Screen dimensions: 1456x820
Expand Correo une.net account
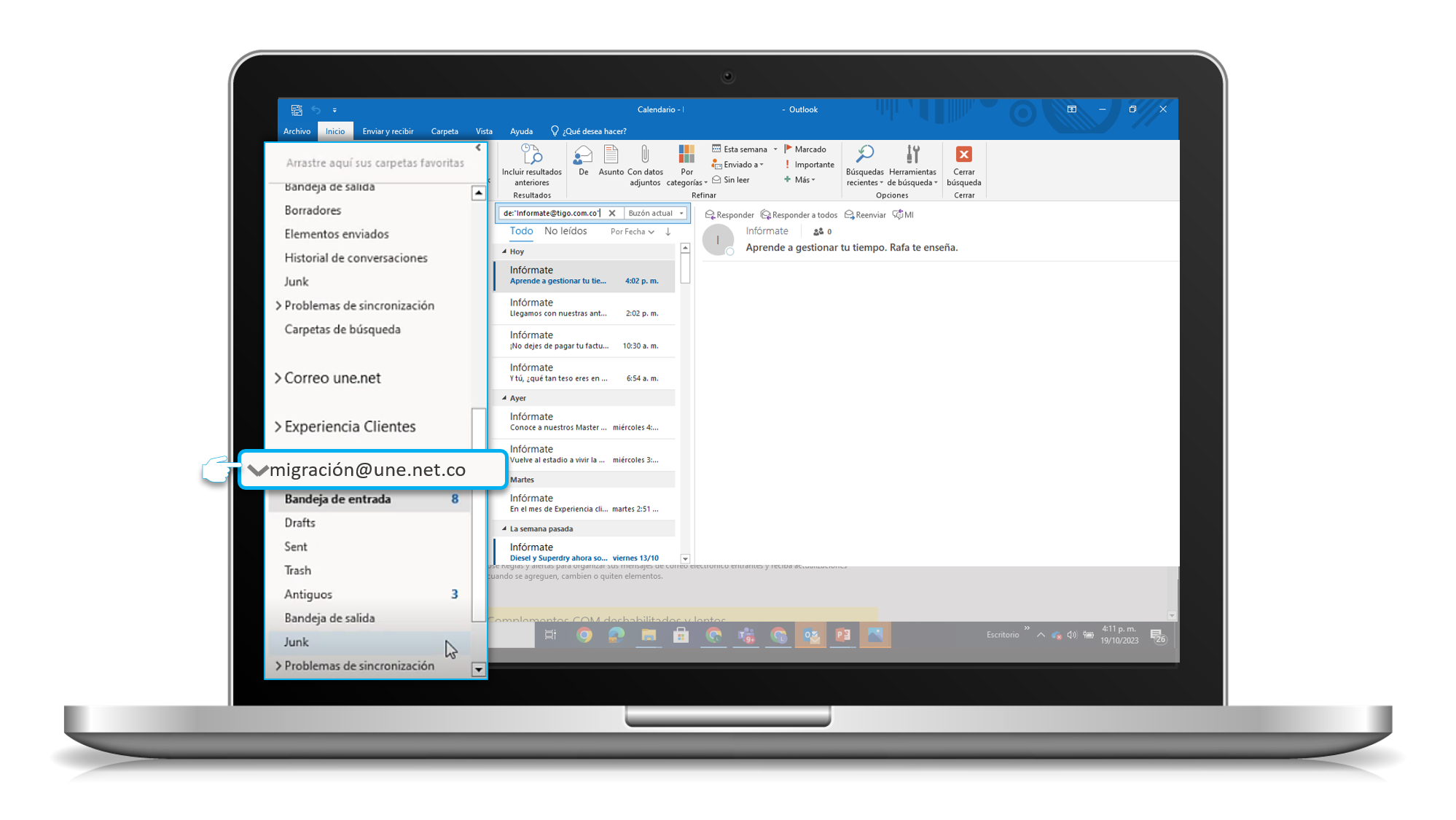tap(278, 378)
